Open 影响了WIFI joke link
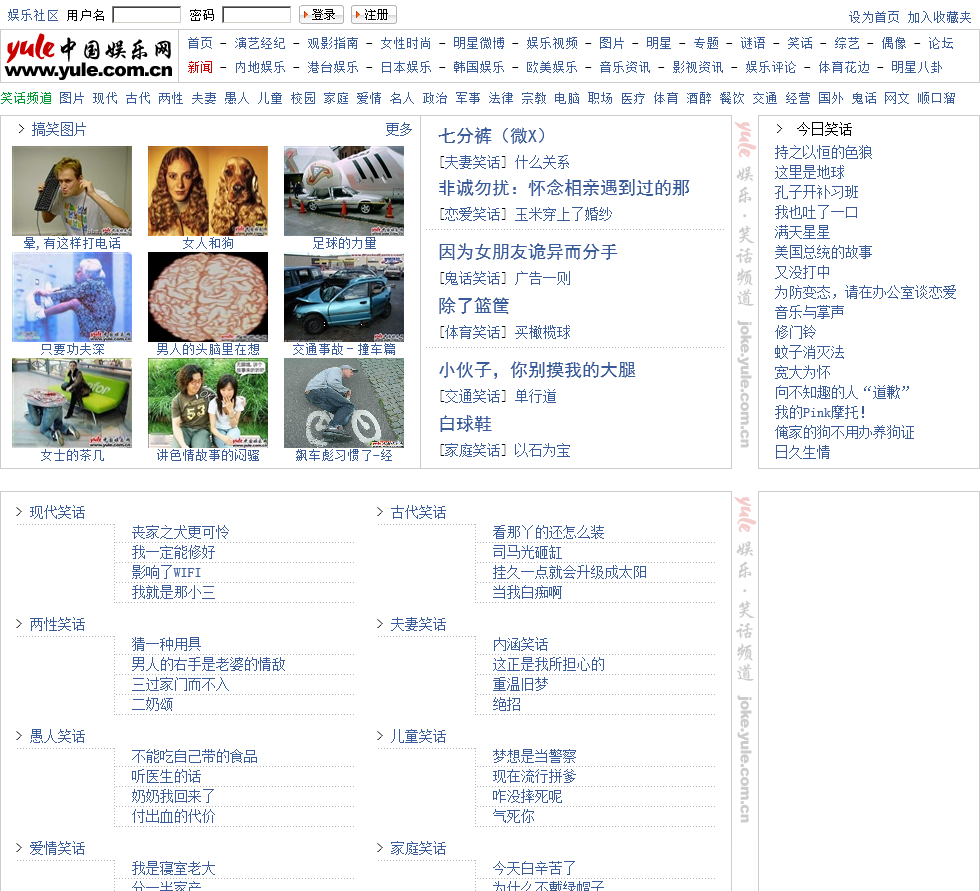Image resolution: width=980 pixels, height=891 pixels. 166,572
